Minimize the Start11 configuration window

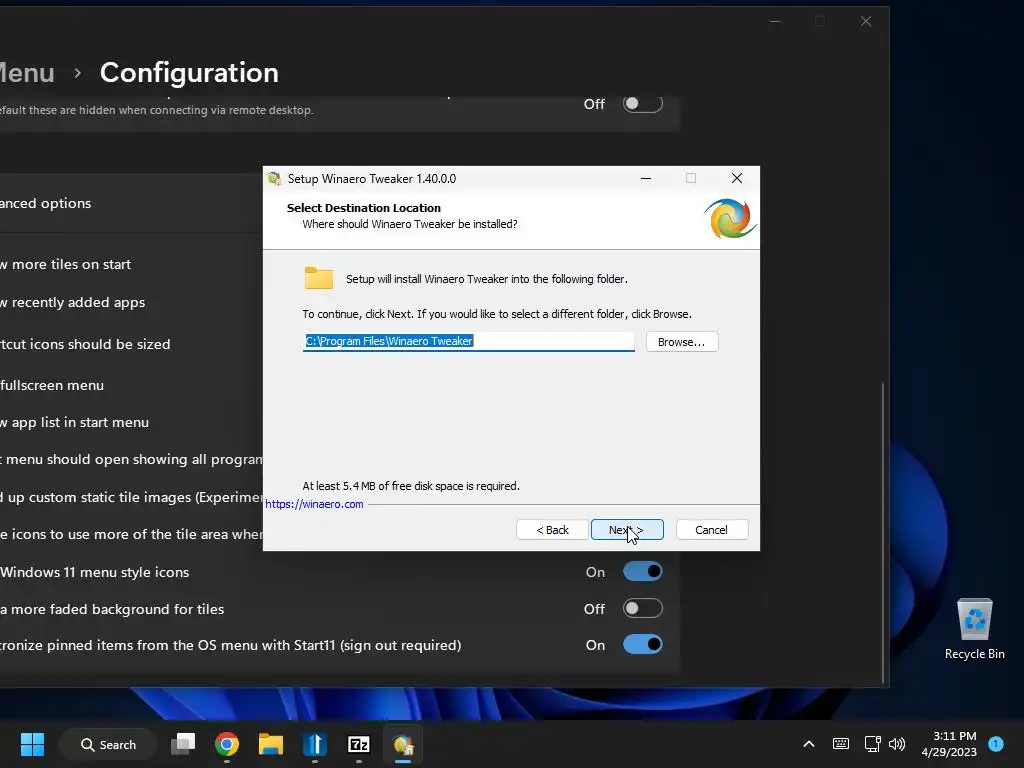click(775, 22)
